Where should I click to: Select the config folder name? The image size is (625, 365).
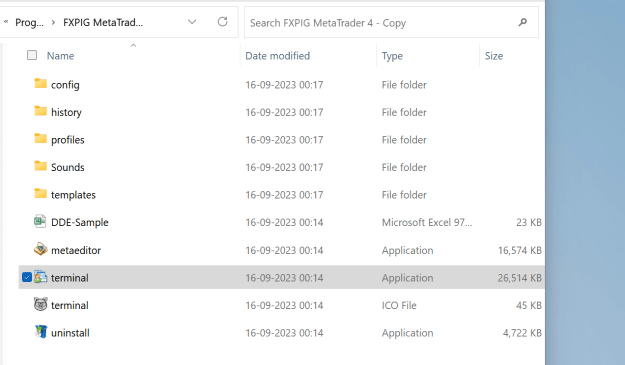[65, 85]
